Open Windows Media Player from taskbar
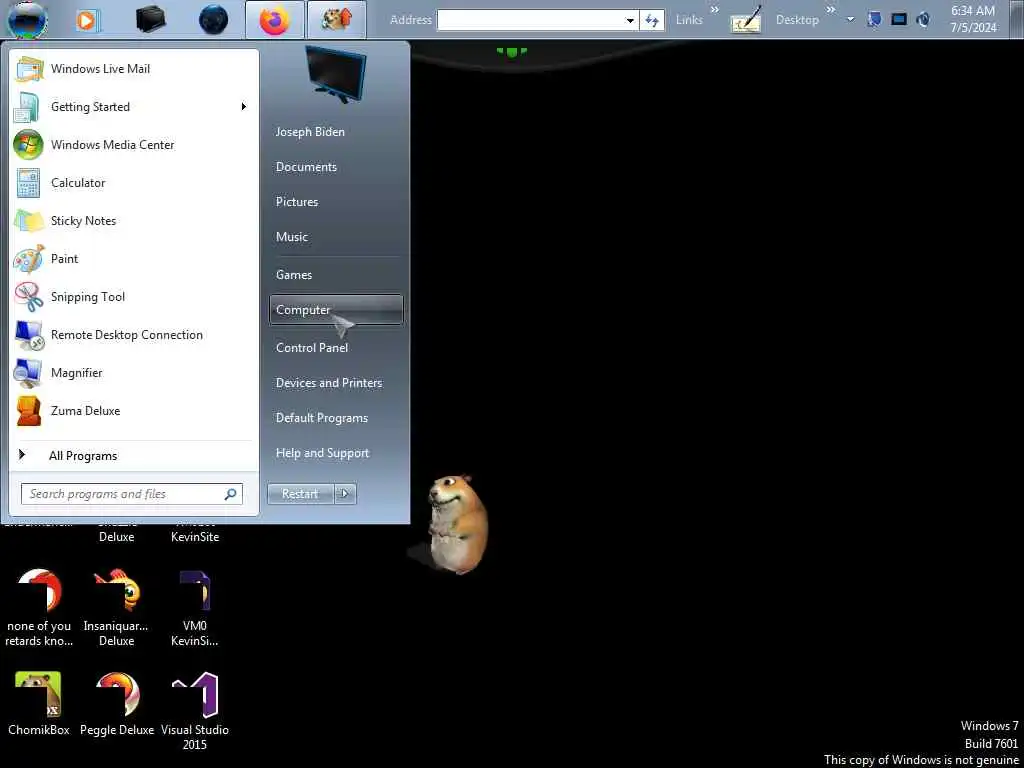1024x768 pixels. [87, 20]
